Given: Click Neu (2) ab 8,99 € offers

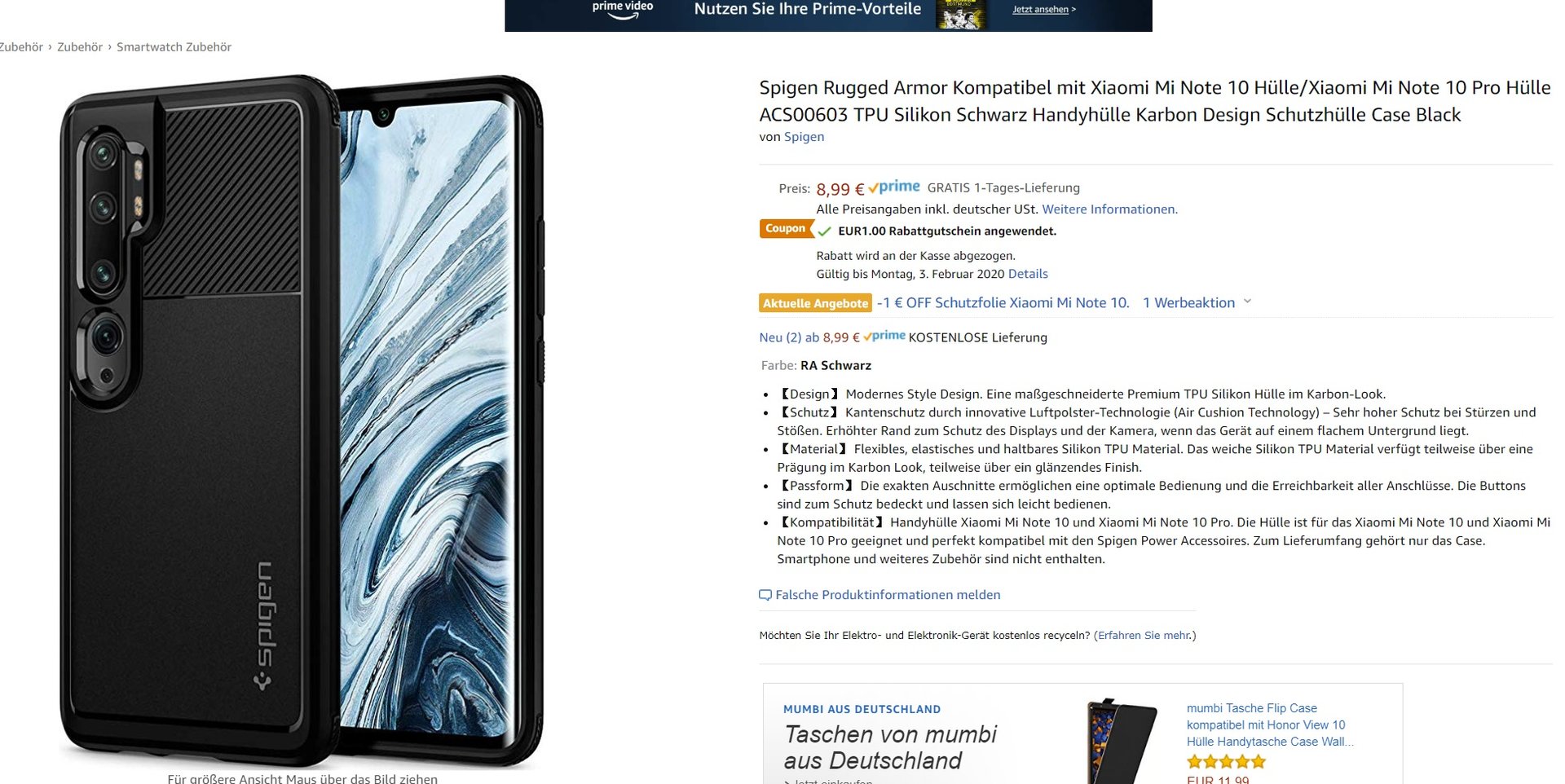Looking at the screenshot, I should tap(809, 337).
